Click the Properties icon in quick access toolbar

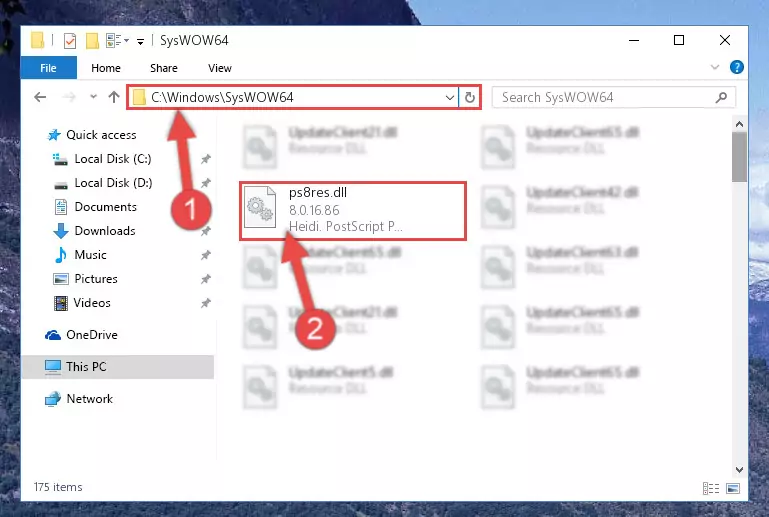click(70, 41)
